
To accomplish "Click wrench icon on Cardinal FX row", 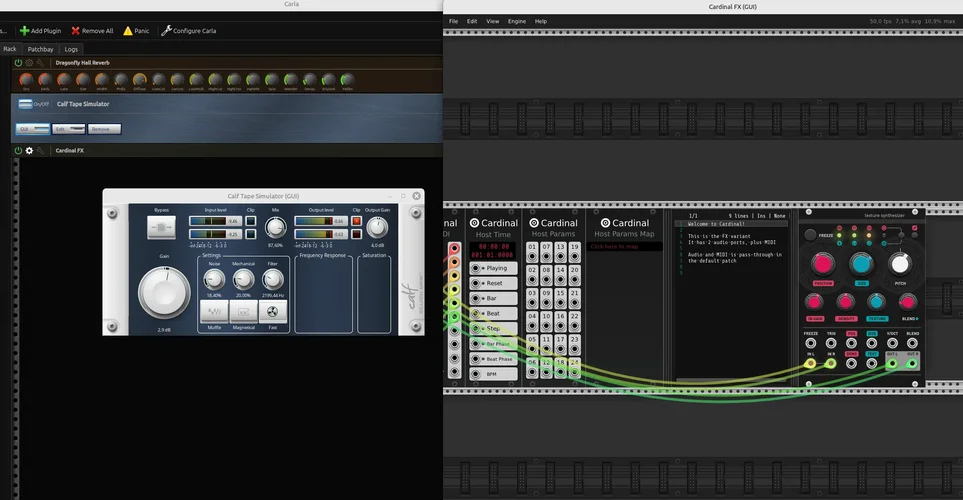I will click(x=40, y=150).
